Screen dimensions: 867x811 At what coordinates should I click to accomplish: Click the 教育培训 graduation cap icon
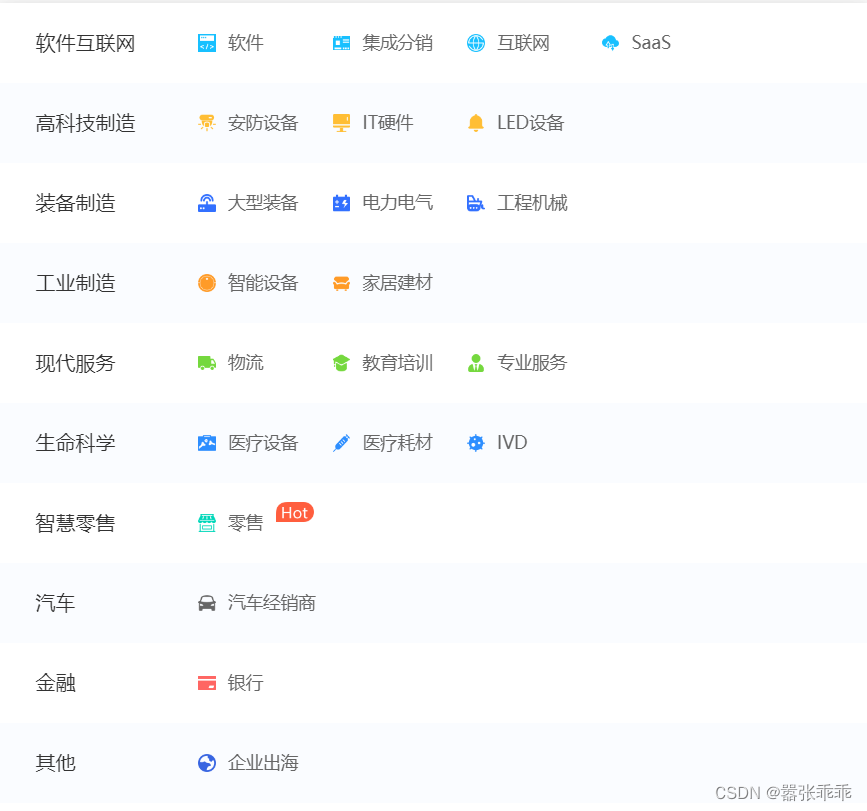[x=341, y=363]
